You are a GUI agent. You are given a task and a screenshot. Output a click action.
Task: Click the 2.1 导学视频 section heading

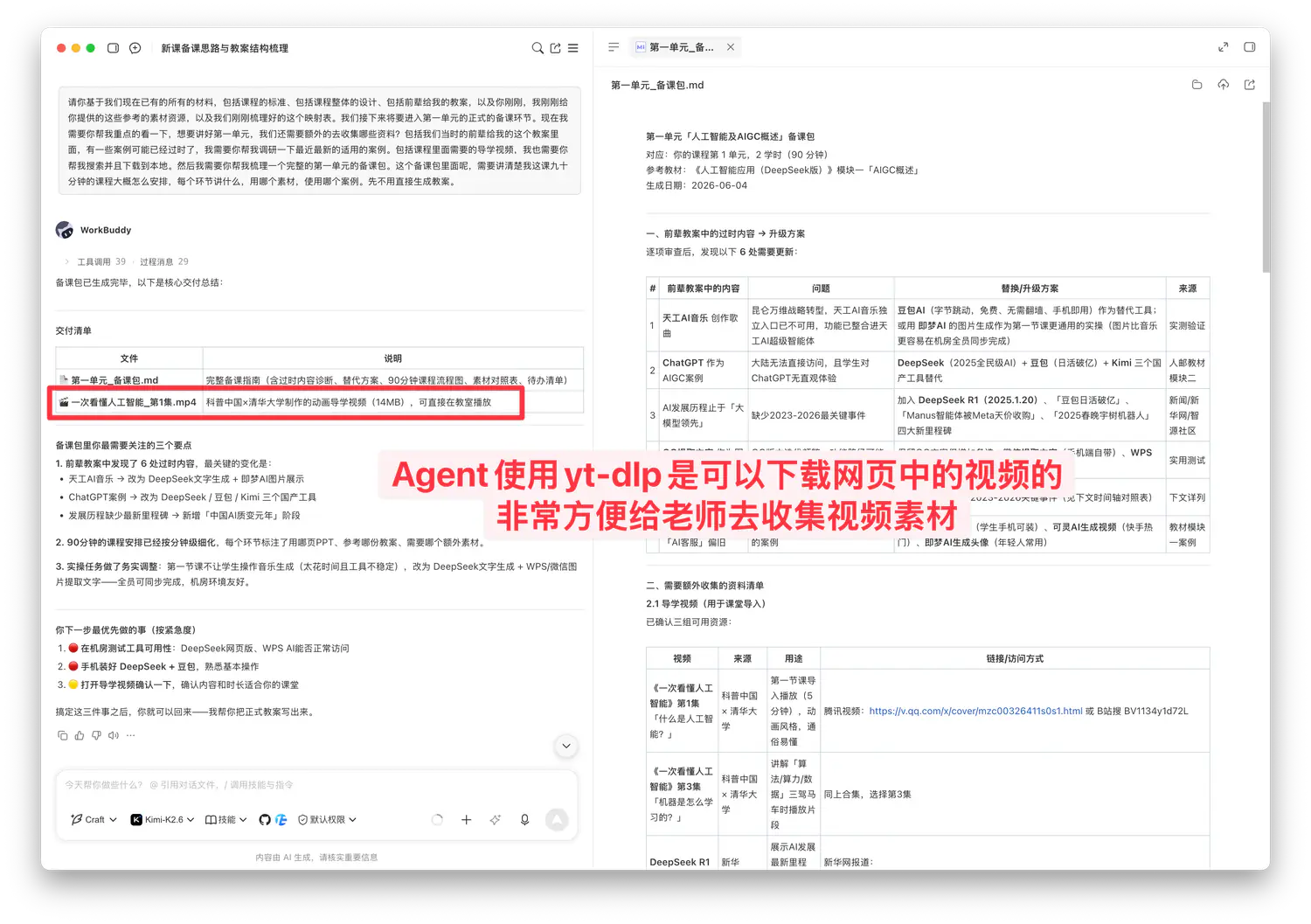(705, 603)
